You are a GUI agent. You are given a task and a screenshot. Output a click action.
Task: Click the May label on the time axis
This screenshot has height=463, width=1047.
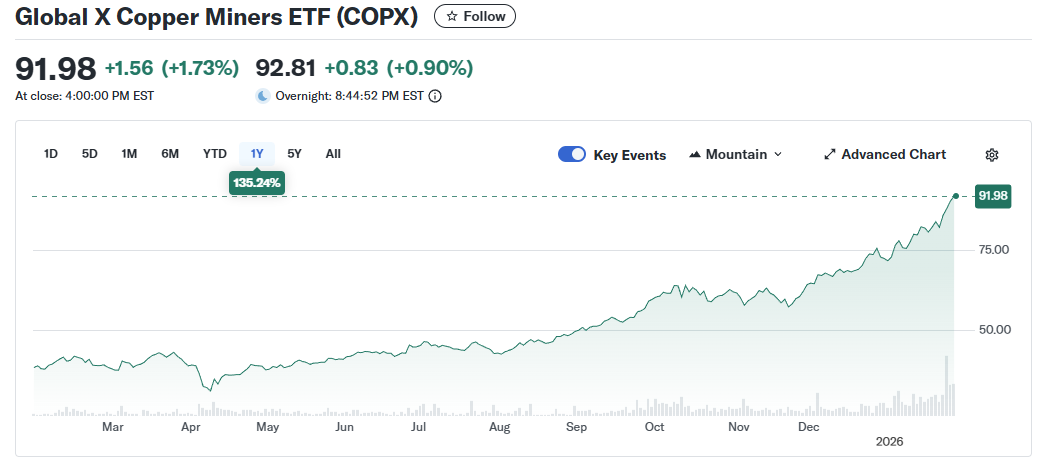point(268,428)
